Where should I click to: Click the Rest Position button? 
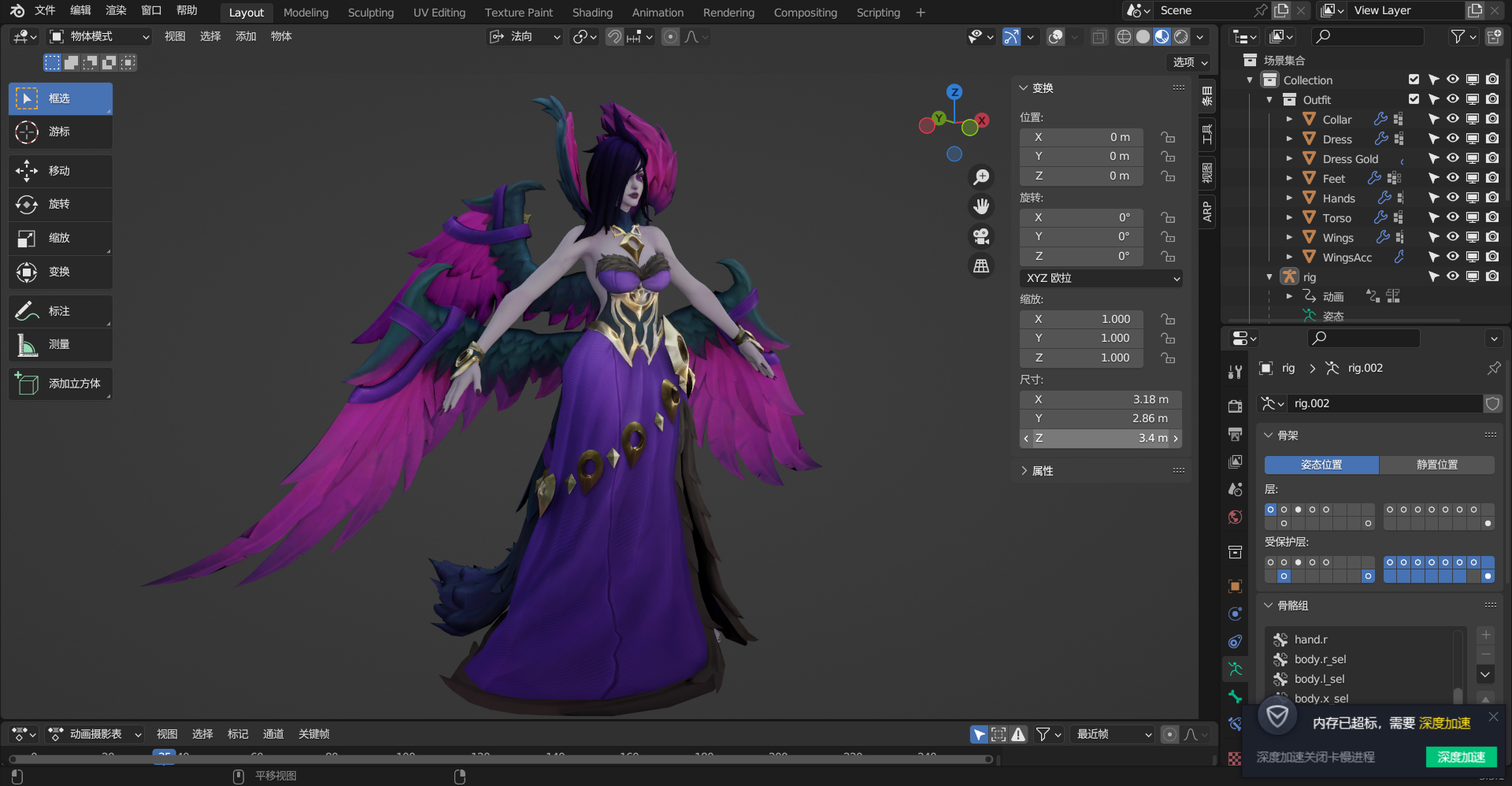pyautogui.click(x=1436, y=465)
